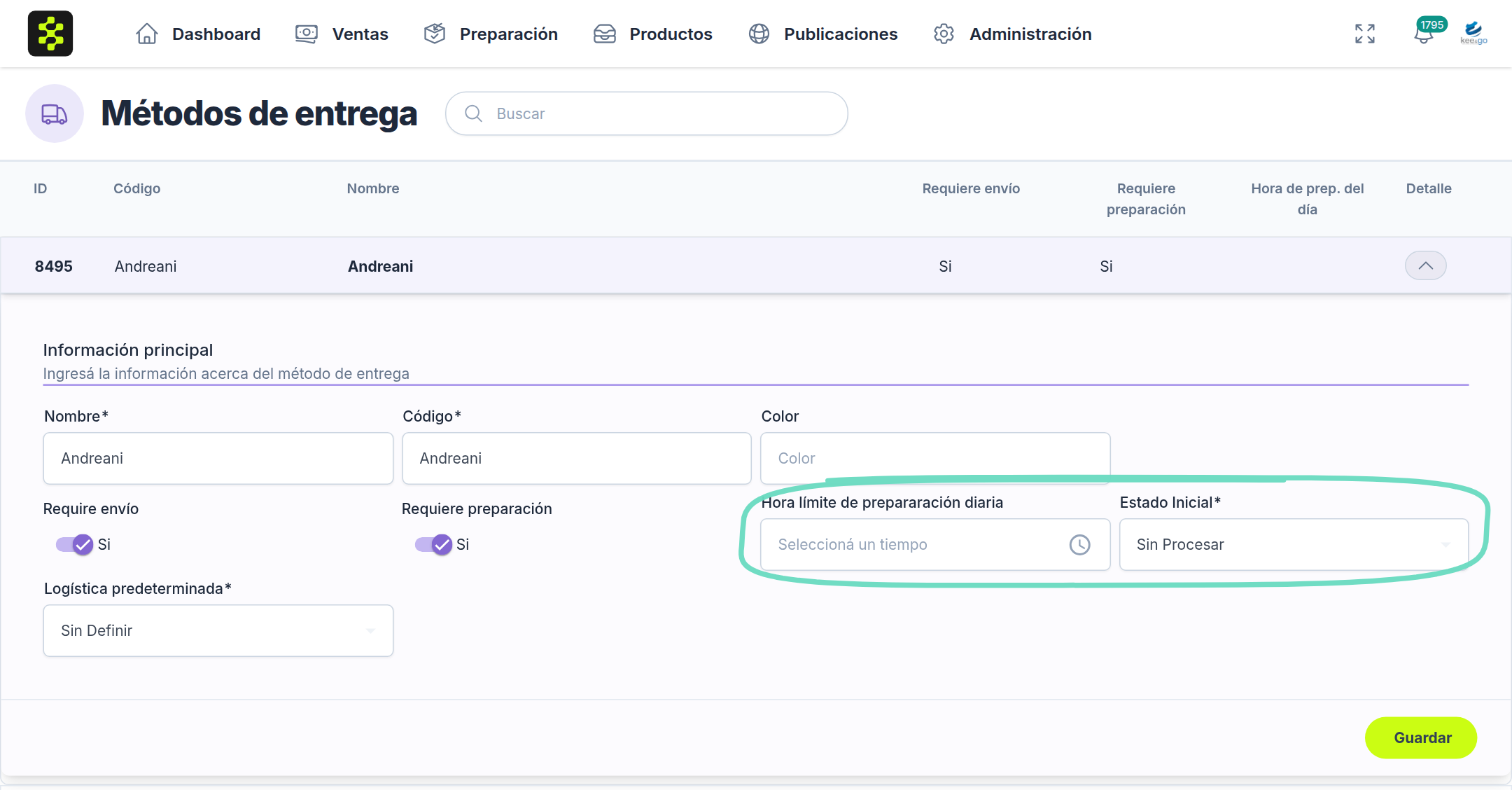Image resolution: width=1512 pixels, height=790 pixels.
Task: Open the keeigo account avatar
Action: [1474, 33]
